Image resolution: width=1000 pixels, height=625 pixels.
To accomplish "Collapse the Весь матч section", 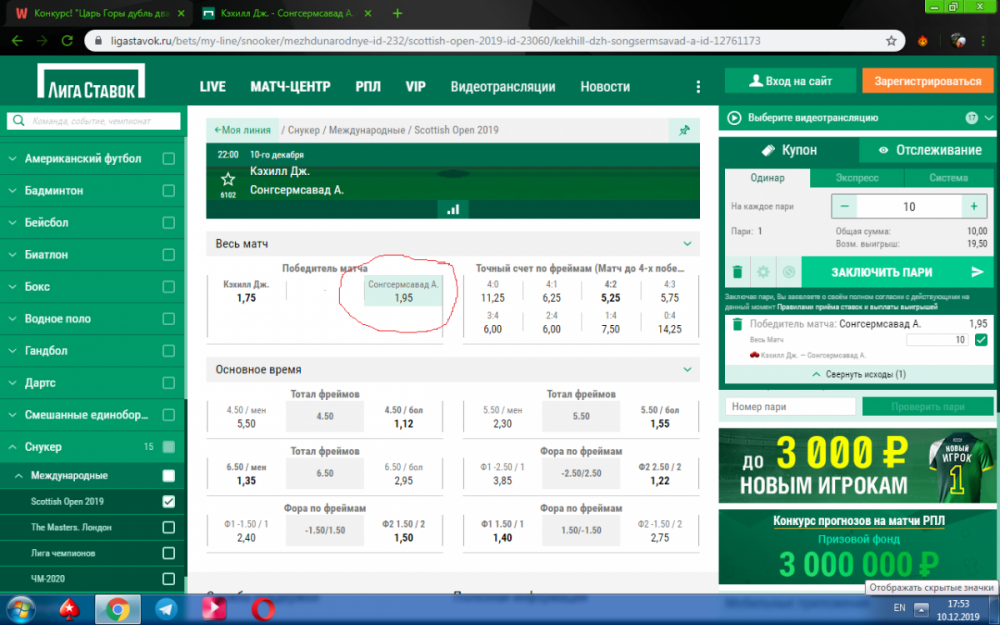I will click(x=687, y=243).
